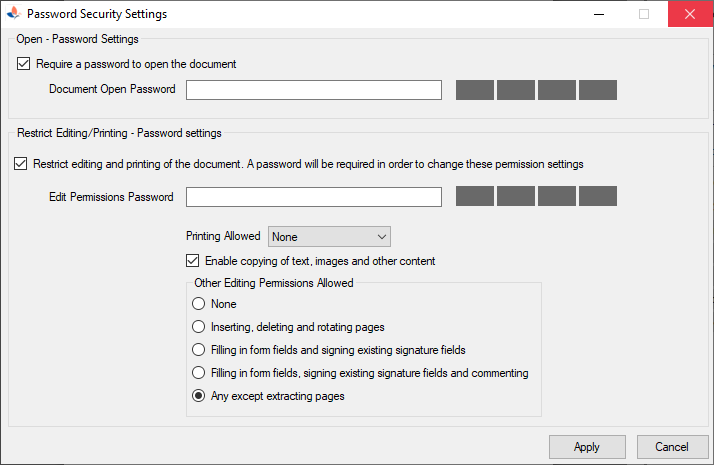Click the Apply button
The image size is (714, 465).
(x=587, y=447)
